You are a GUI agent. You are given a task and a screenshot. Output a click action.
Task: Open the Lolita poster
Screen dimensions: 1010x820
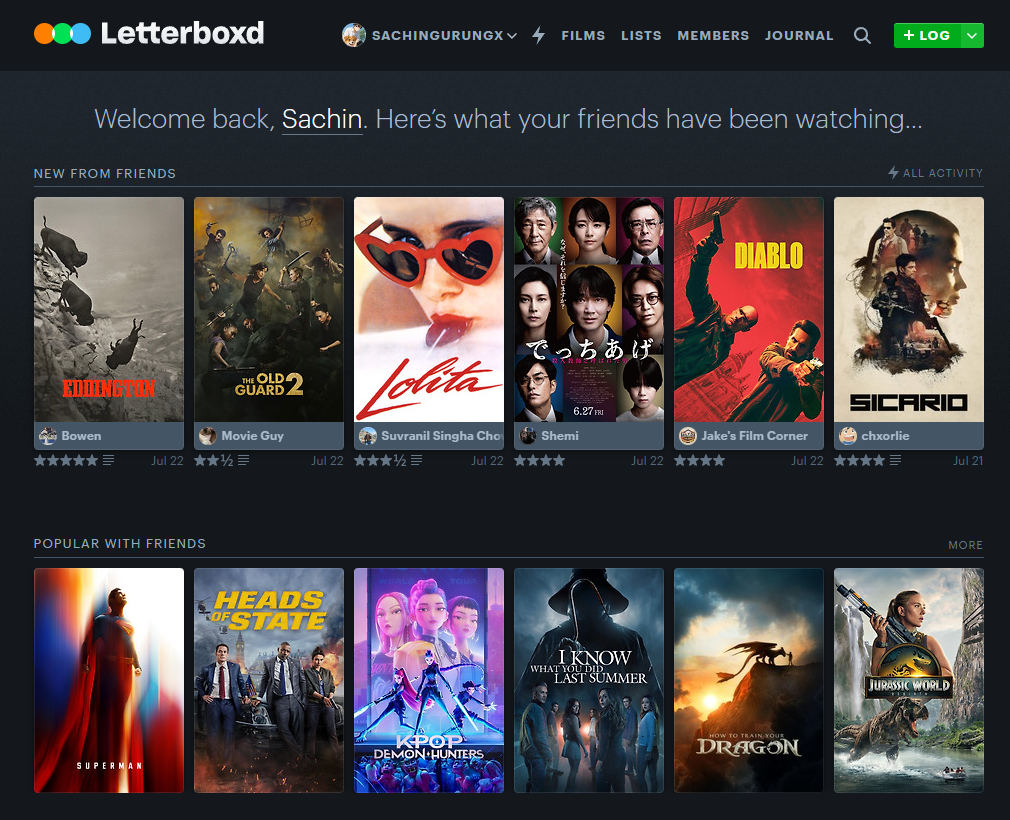pyautogui.click(x=429, y=309)
